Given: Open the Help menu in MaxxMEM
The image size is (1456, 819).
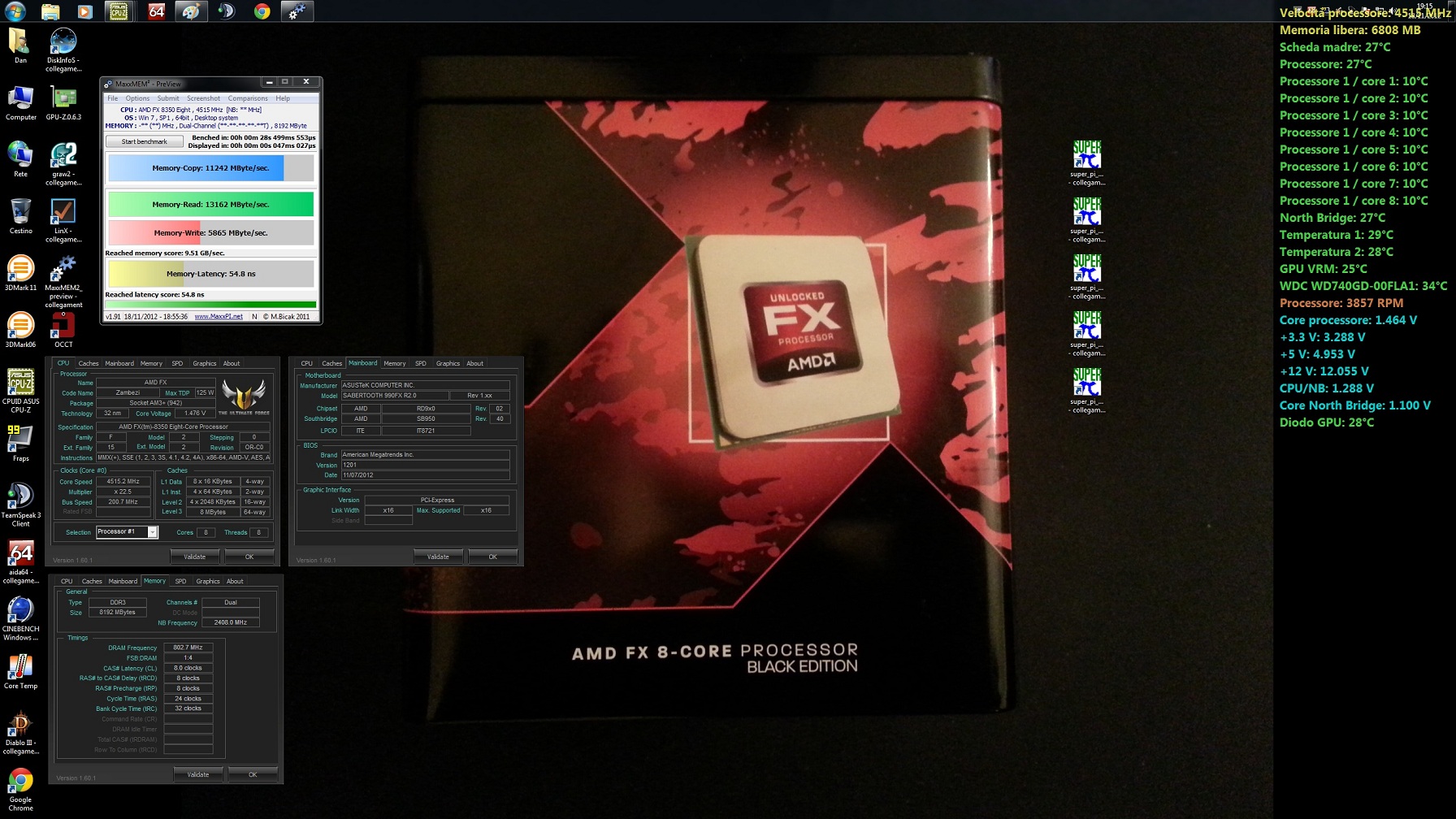Looking at the screenshot, I should coord(283,98).
